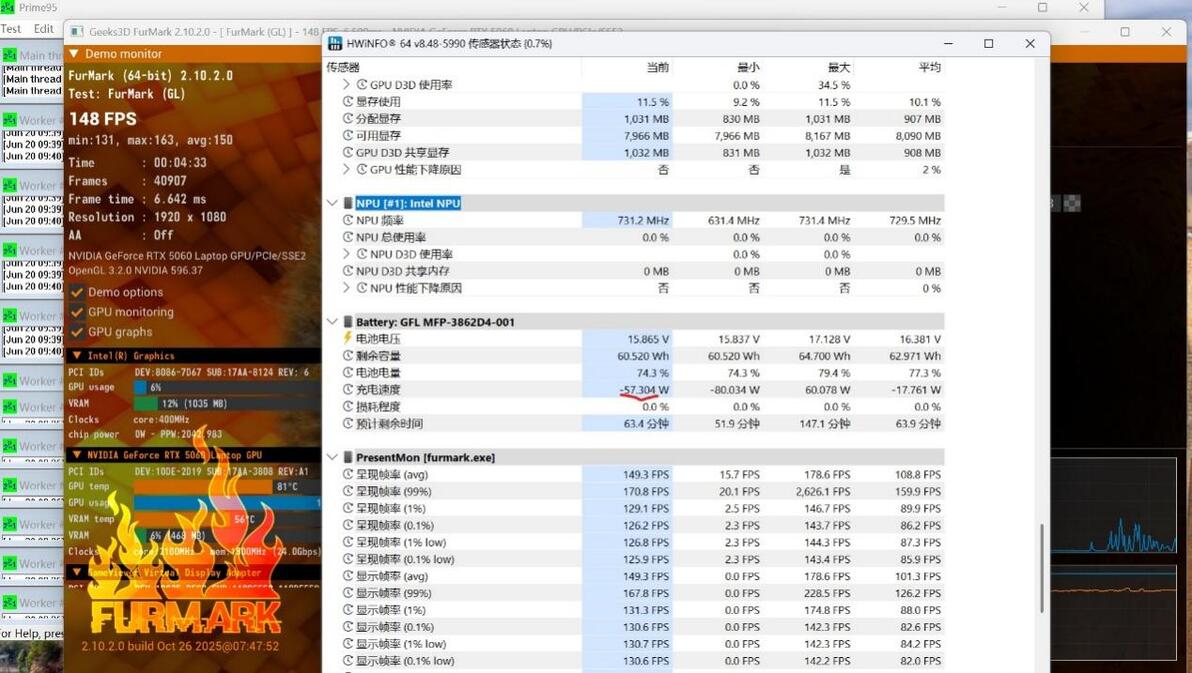Click the Prime95 Main thread window icon
Image resolution: width=1192 pixels, height=673 pixels.
(9, 55)
